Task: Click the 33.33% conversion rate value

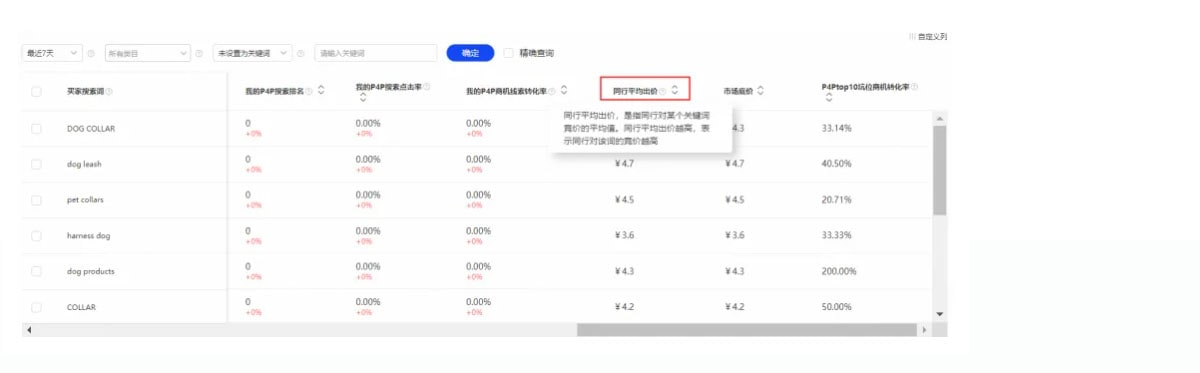Action: click(x=836, y=235)
